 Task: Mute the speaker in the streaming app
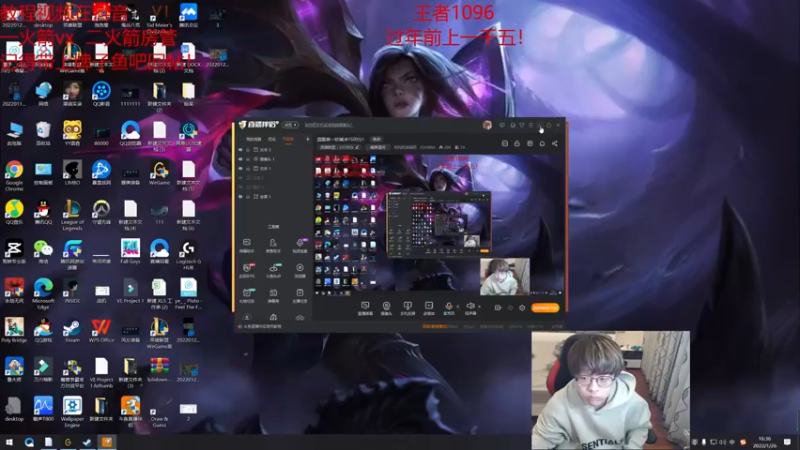tap(470, 307)
